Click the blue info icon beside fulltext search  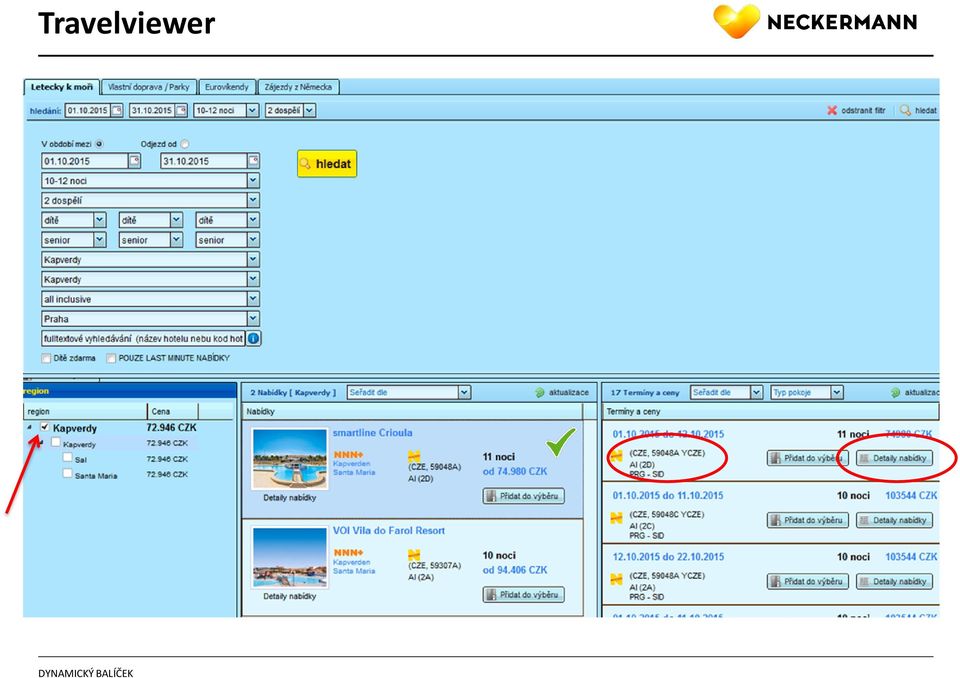[x=253, y=338]
